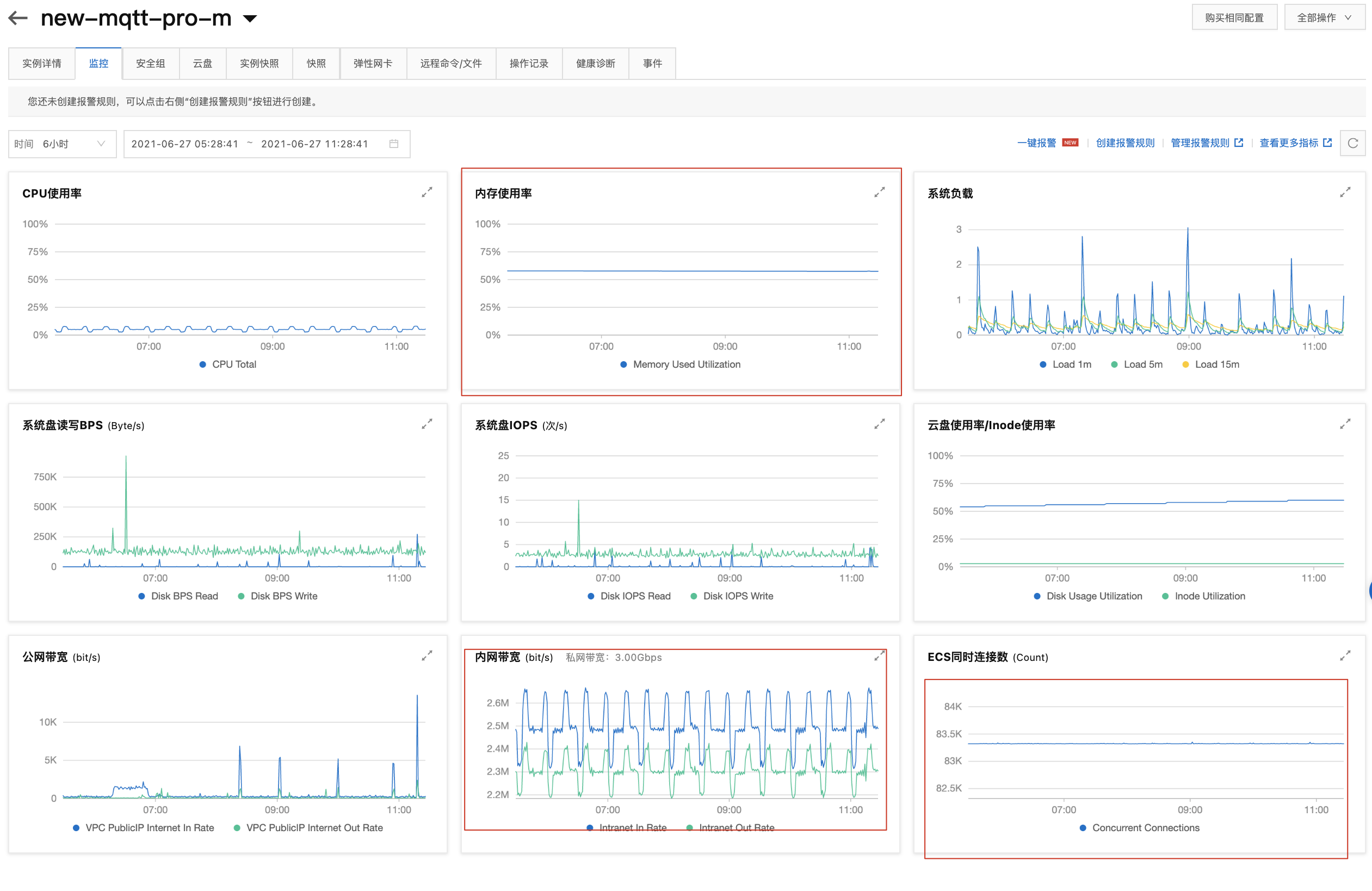Open the calendar icon in date range
Screen dimensions: 1372x891
pyautogui.click(x=394, y=144)
